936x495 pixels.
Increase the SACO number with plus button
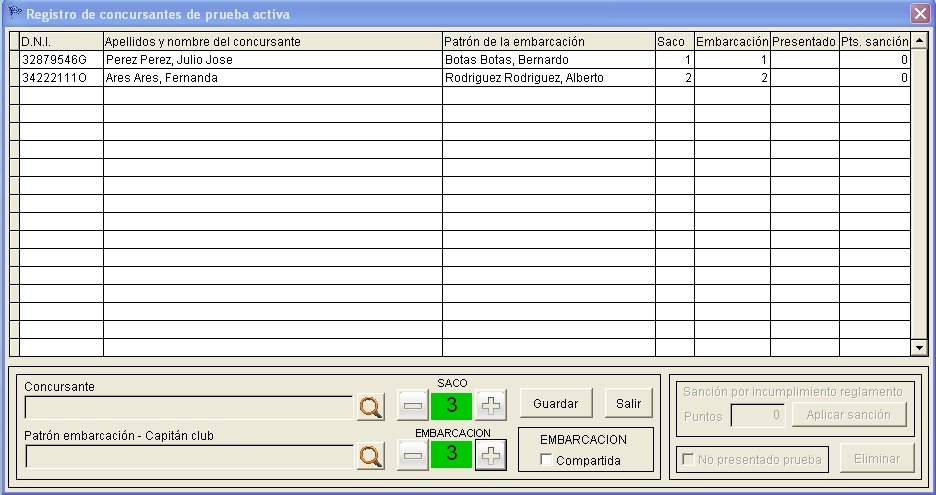(x=491, y=405)
